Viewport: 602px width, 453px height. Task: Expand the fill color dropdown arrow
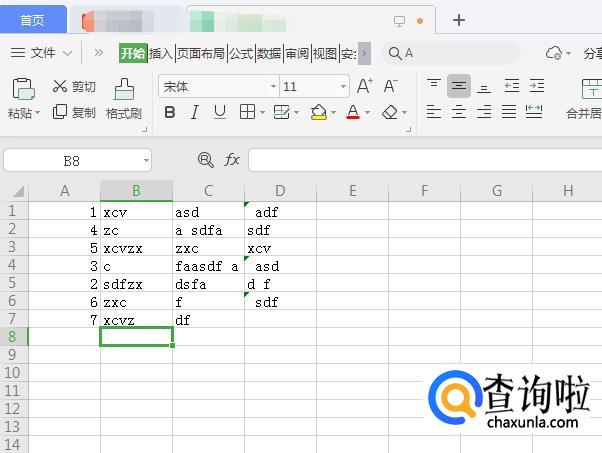coord(333,112)
